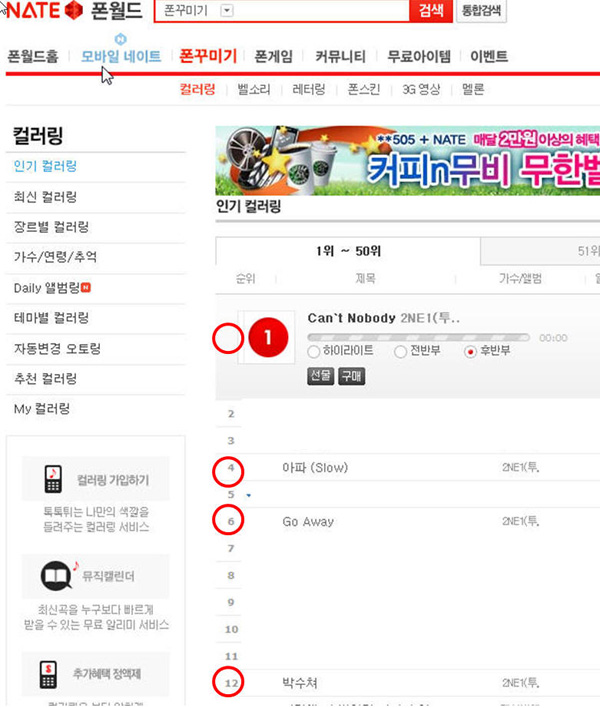
Task: Select the 레터링 sub-menu tab
Action: [x=309, y=89]
